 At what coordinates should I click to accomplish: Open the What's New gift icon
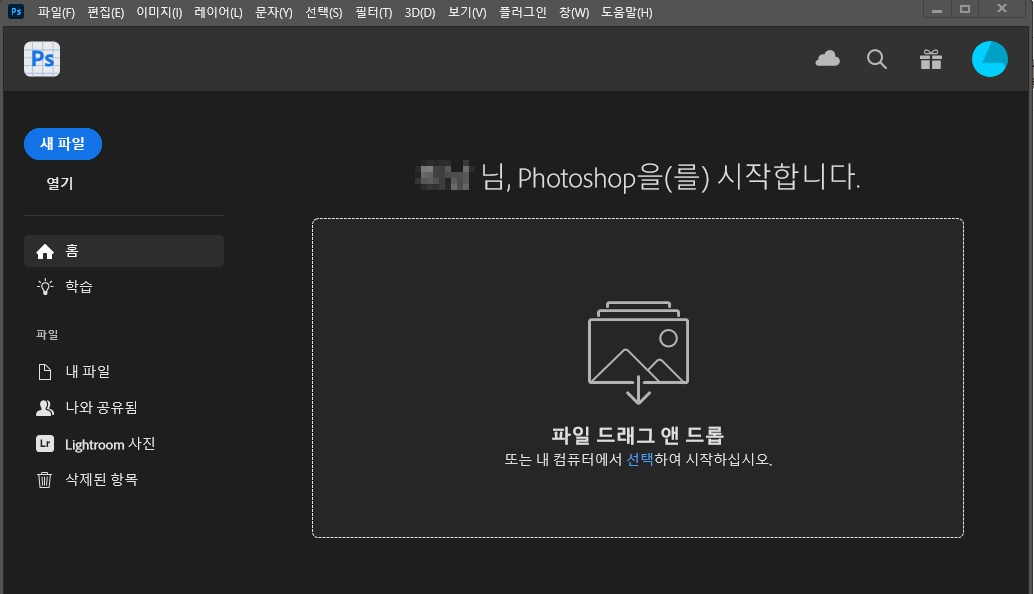click(930, 59)
